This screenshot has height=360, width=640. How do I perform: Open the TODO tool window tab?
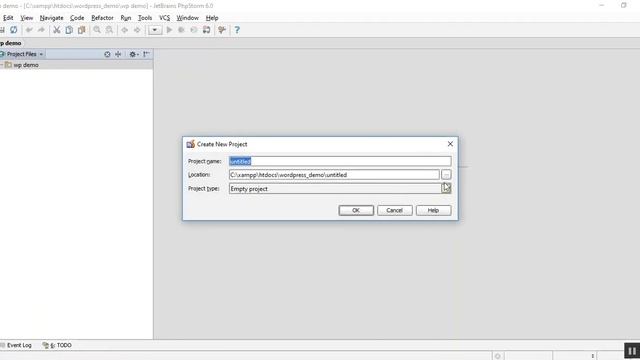pos(57,345)
